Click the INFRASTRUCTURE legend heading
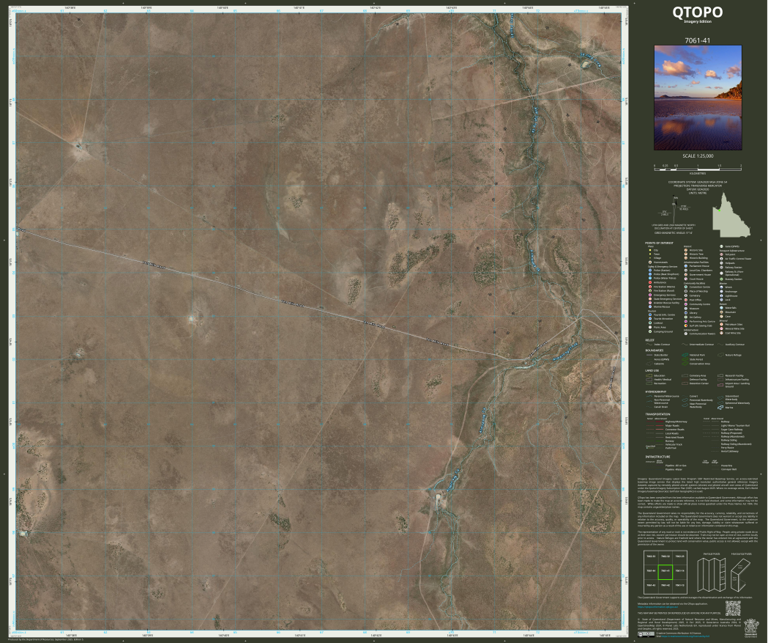This screenshot has height=643, width=768. 657,456
